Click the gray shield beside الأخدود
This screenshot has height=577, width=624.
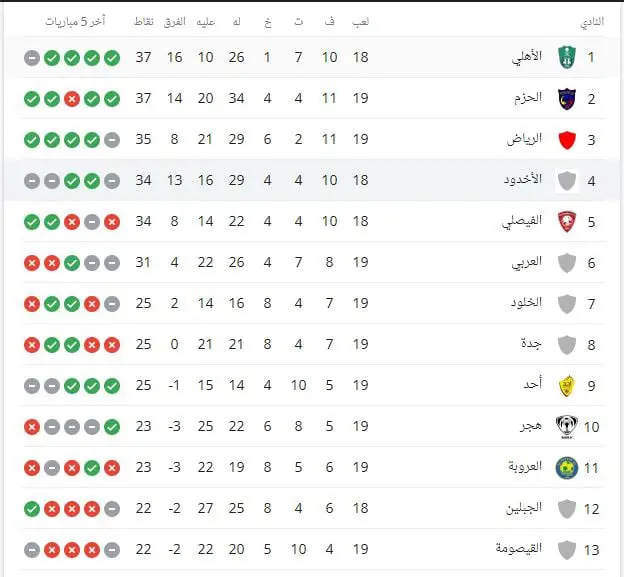coord(567,181)
